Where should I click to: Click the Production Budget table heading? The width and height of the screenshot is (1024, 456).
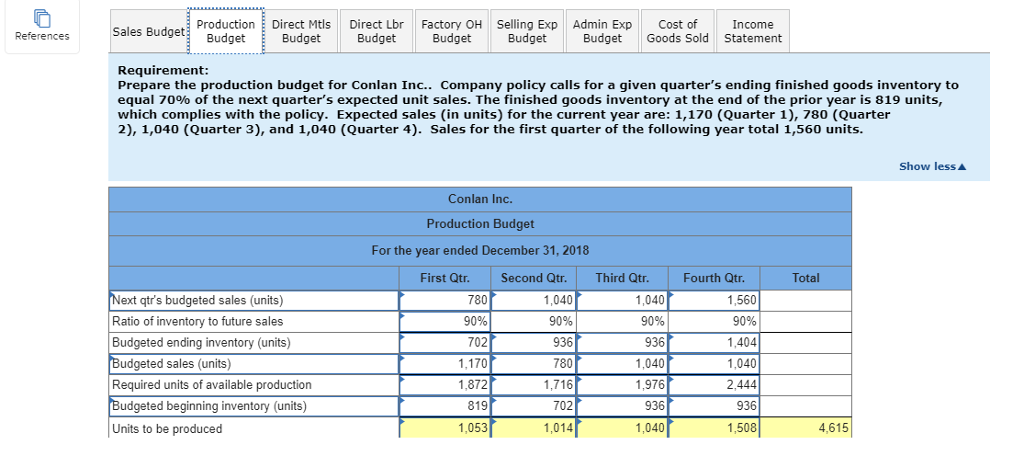(x=480, y=223)
